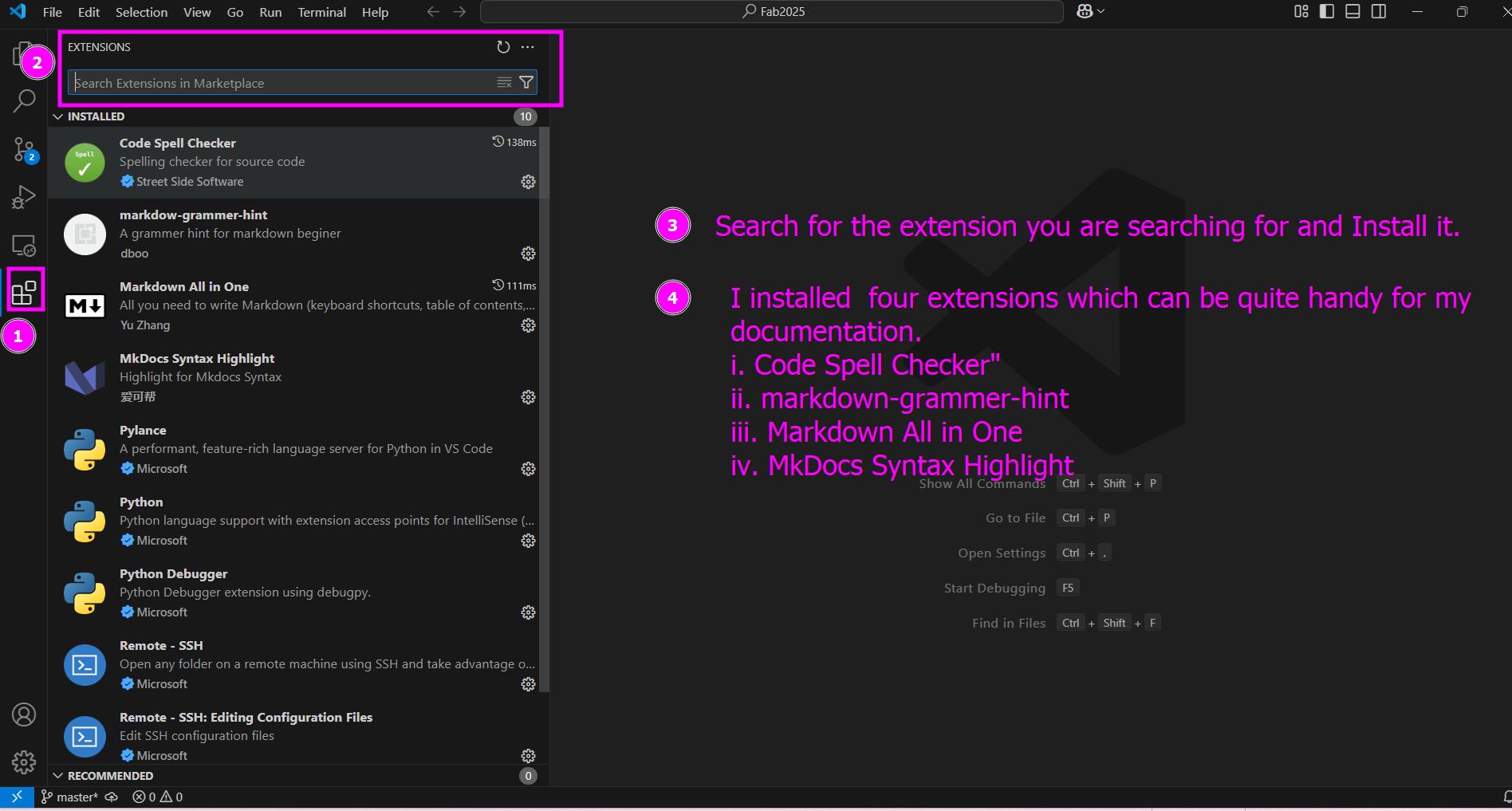
Task: Select MkDocs Syntax Highlight extension
Action: click(x=293, y=378)
